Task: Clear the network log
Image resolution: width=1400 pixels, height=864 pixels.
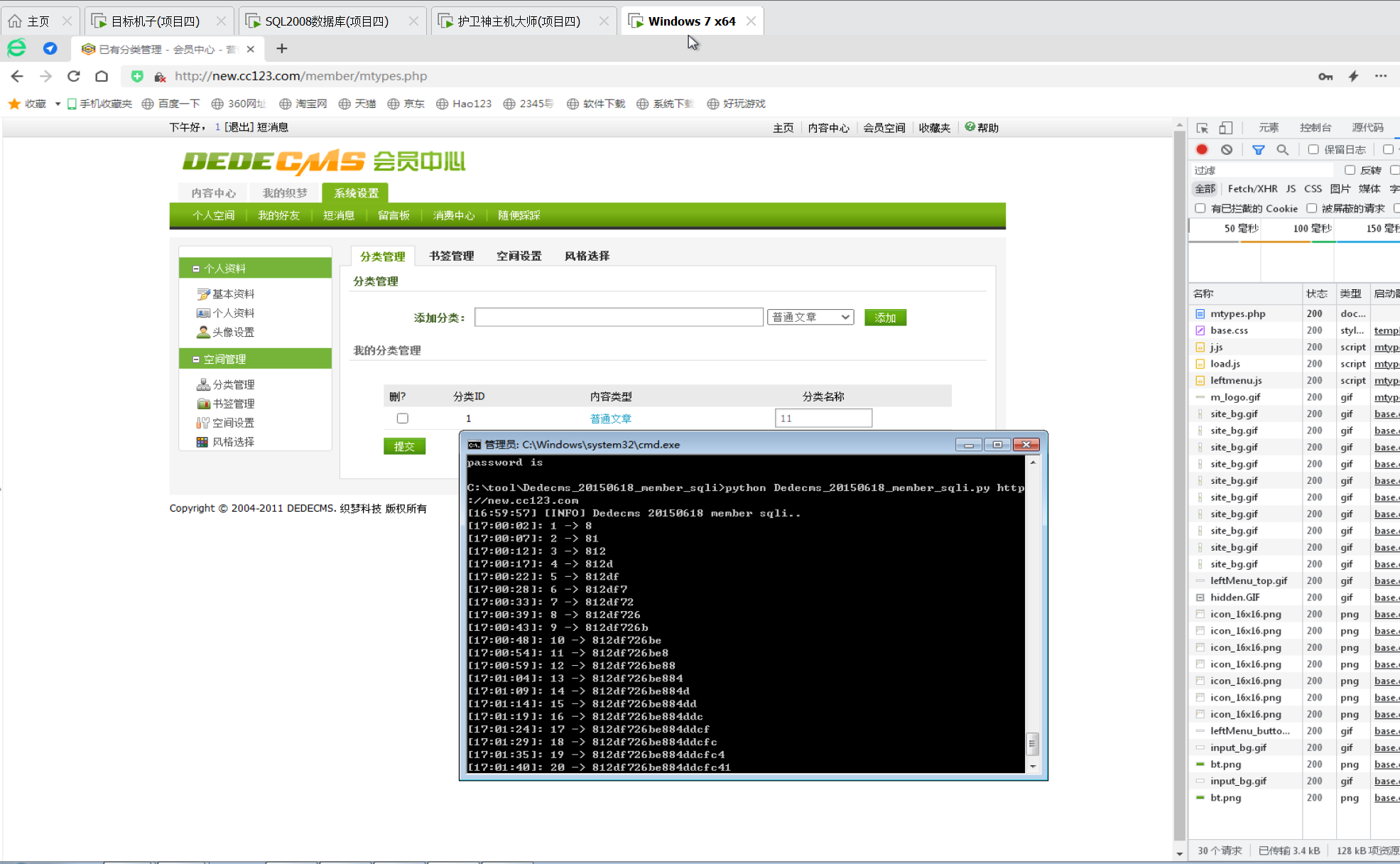Action: point(1227,149)
